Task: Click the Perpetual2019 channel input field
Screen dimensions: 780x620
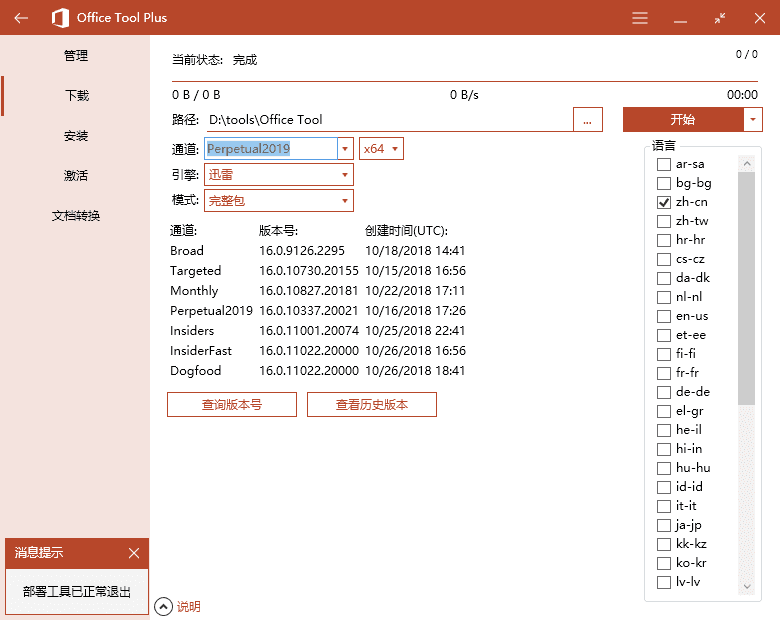Action: (x=271, y=149)
